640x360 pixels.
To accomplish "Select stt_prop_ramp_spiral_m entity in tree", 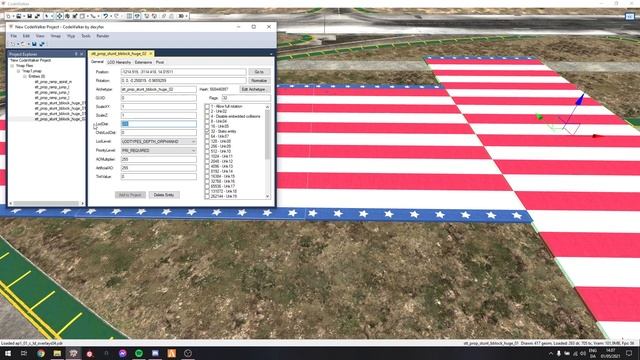I will coord(53,82).
